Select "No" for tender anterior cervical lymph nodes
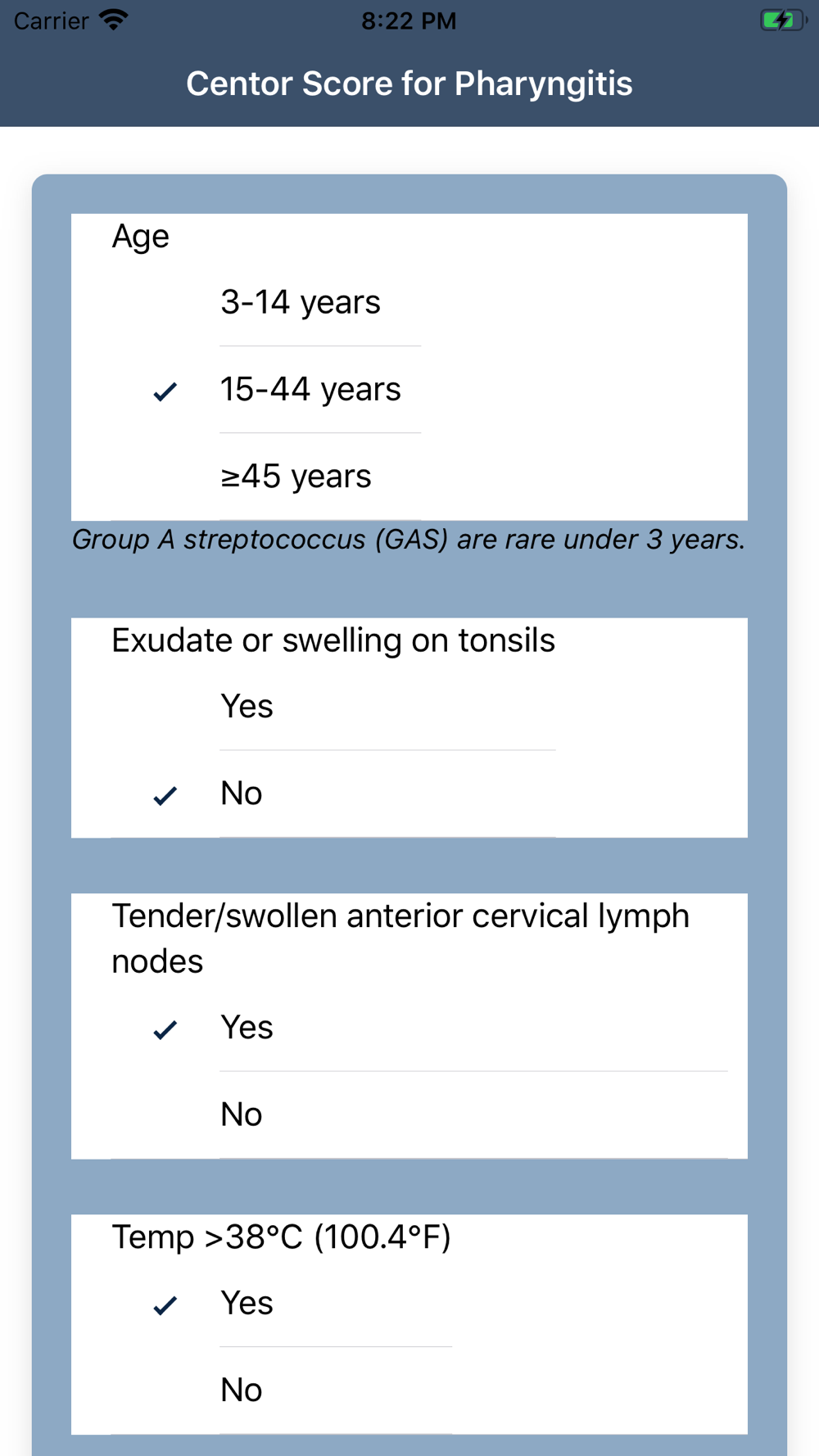This screenshot has width=819, height=1456. point(240,1113)
